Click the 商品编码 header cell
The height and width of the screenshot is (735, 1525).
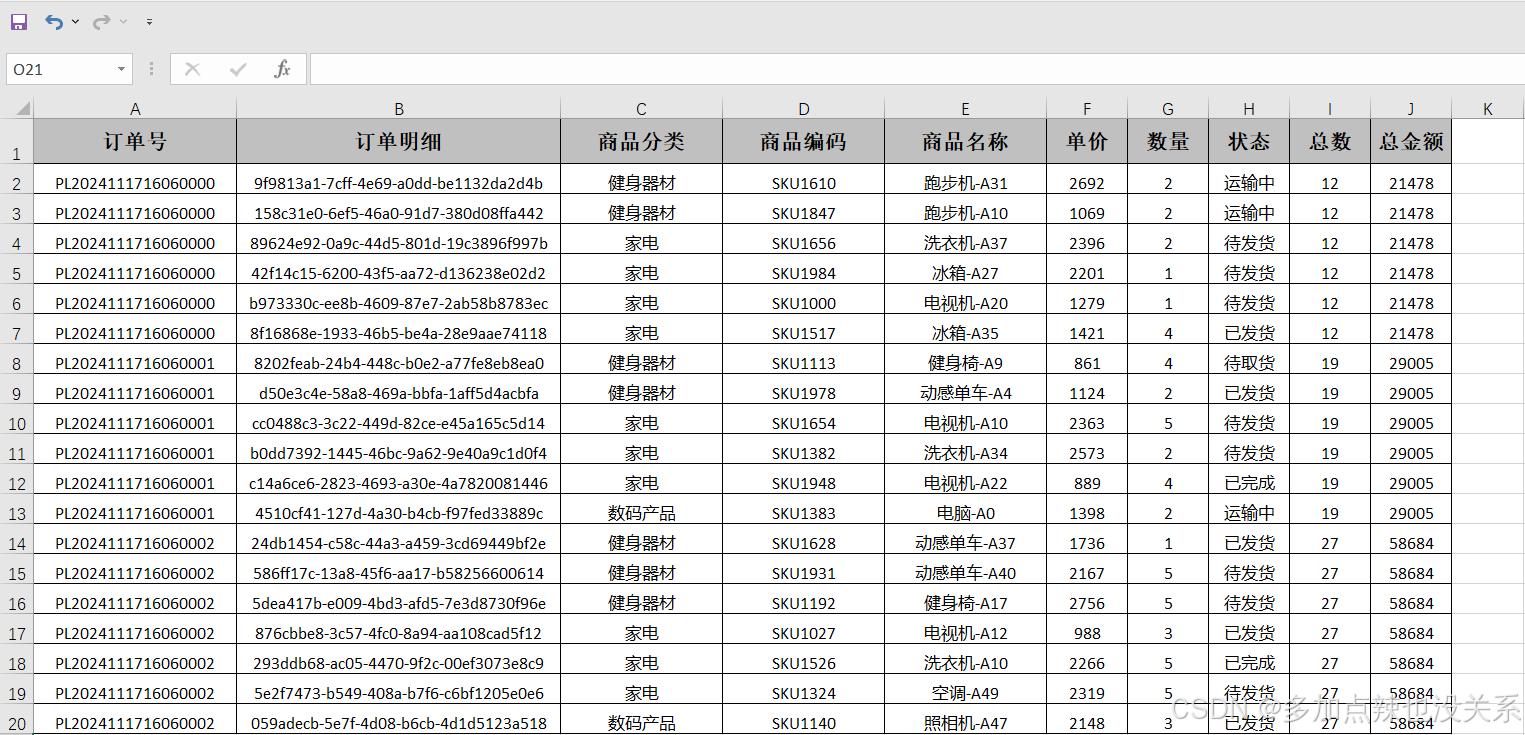tap(803, 142)
